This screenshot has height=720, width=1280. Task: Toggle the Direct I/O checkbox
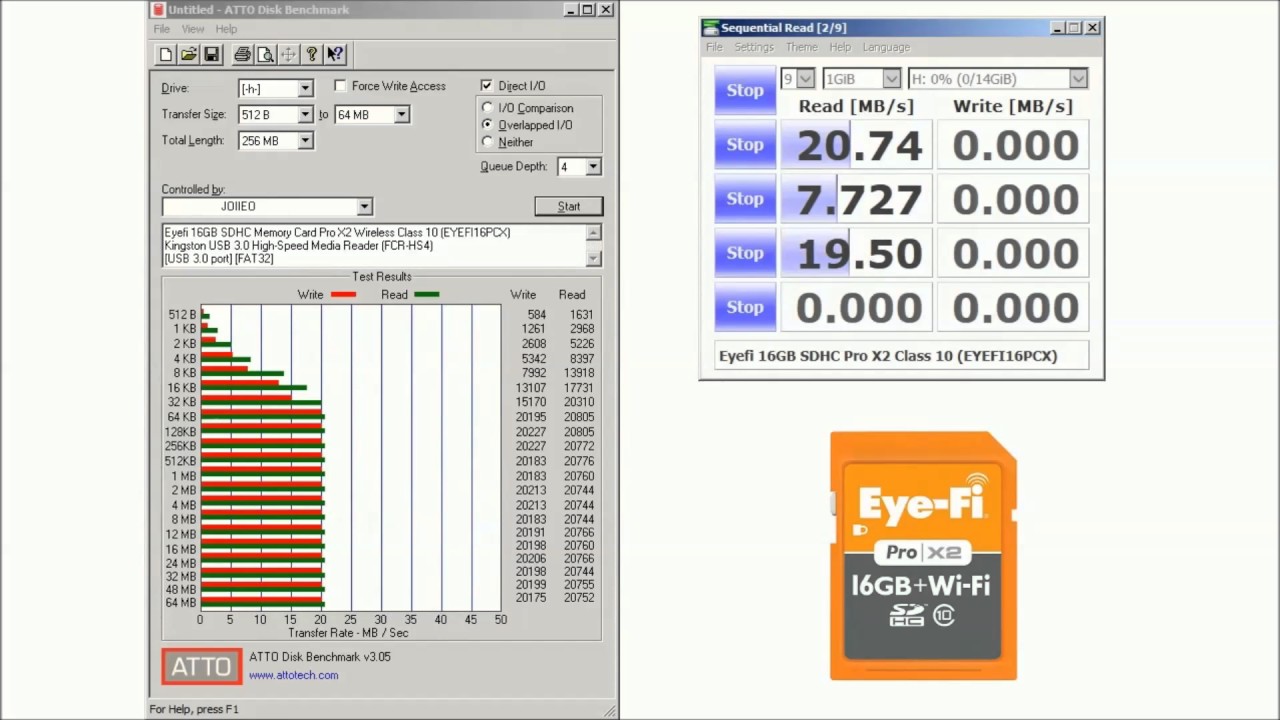(486, 86)
